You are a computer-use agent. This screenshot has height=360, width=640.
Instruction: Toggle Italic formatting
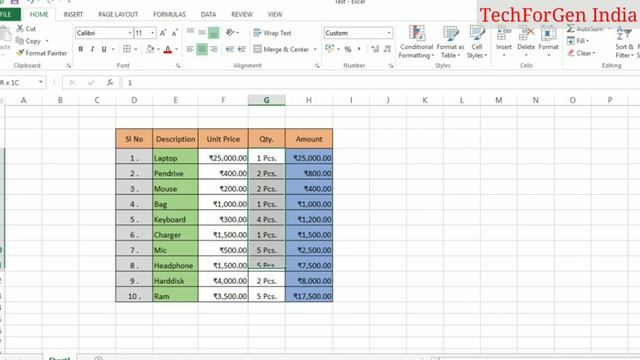coord(92,49)
